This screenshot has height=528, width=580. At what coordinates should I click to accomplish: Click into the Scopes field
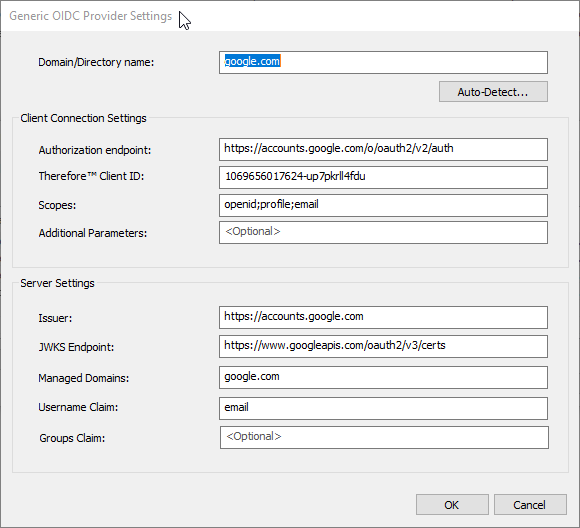point(383,205)
